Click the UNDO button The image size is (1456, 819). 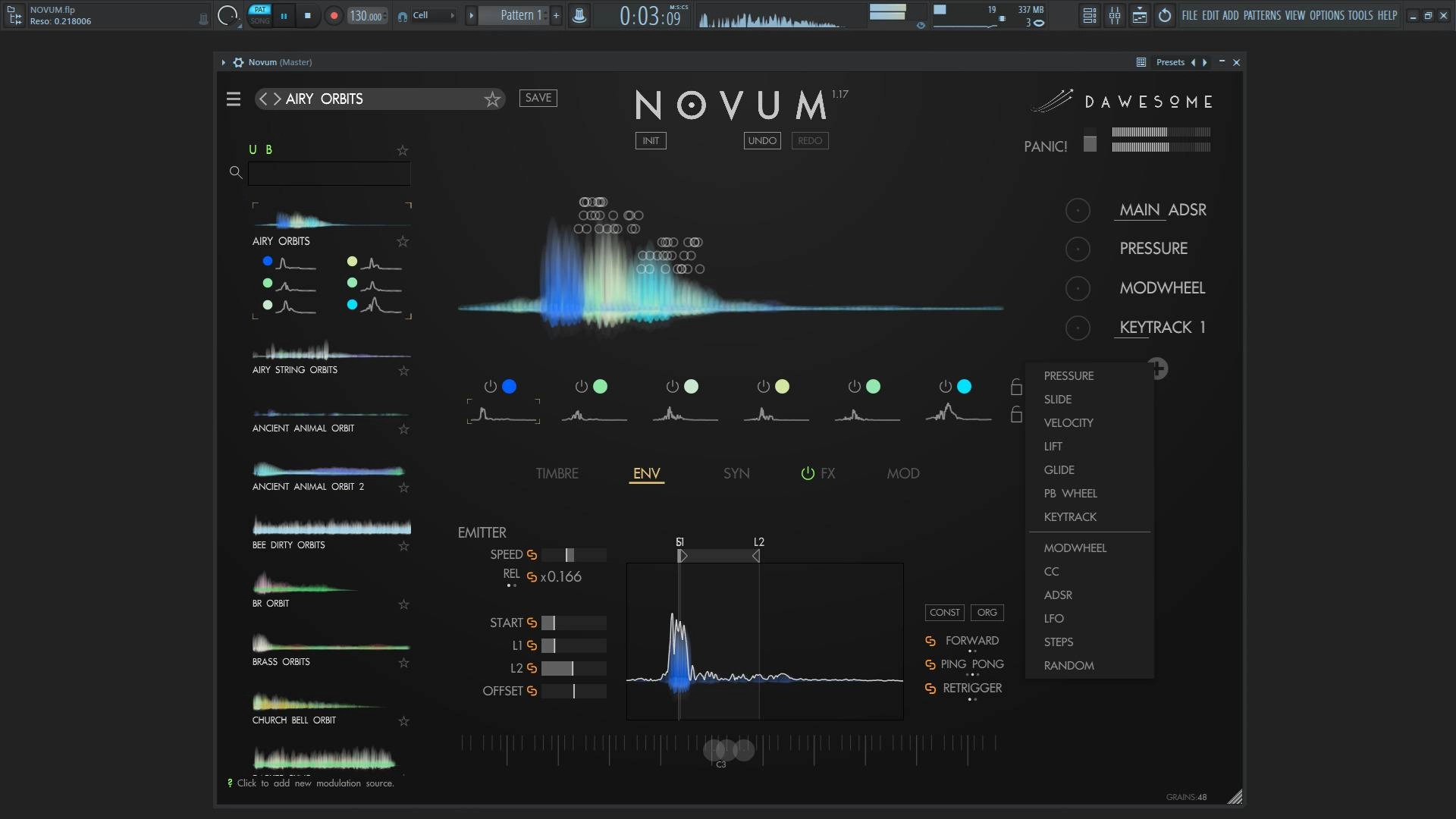click(x=762, y=141)
